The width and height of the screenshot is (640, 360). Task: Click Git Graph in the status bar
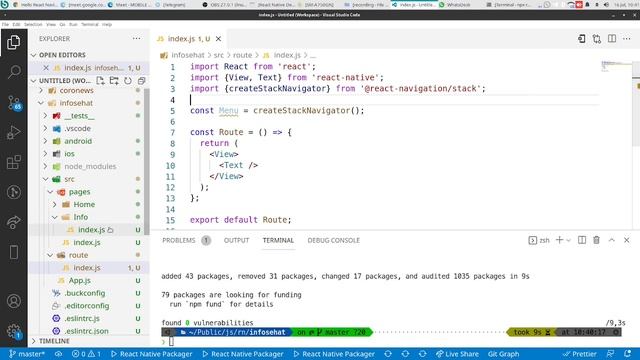[503, 354]
